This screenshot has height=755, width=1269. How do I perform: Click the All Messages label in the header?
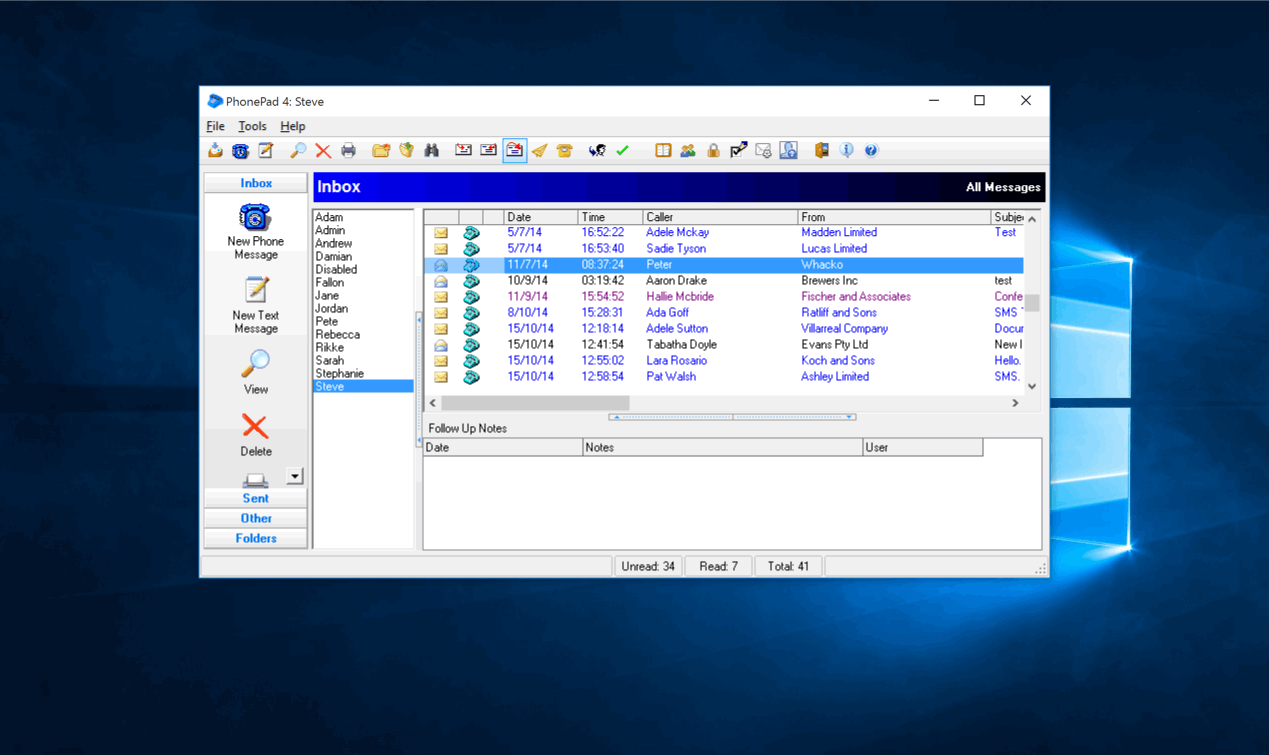click(x=1003, y=187)
